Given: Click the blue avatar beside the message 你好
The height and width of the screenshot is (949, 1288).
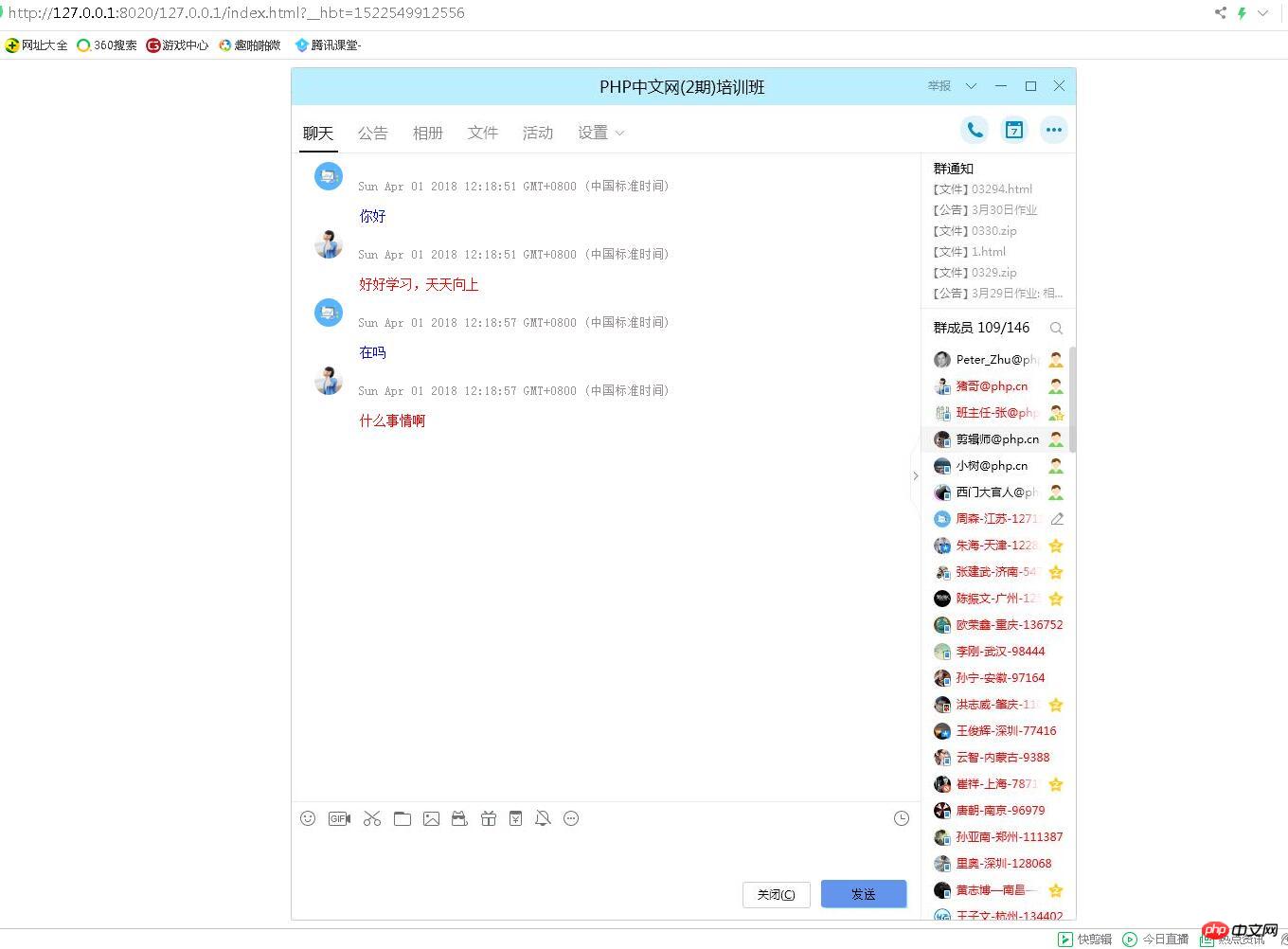Looking at the screenshot, I should coord(329,176).
